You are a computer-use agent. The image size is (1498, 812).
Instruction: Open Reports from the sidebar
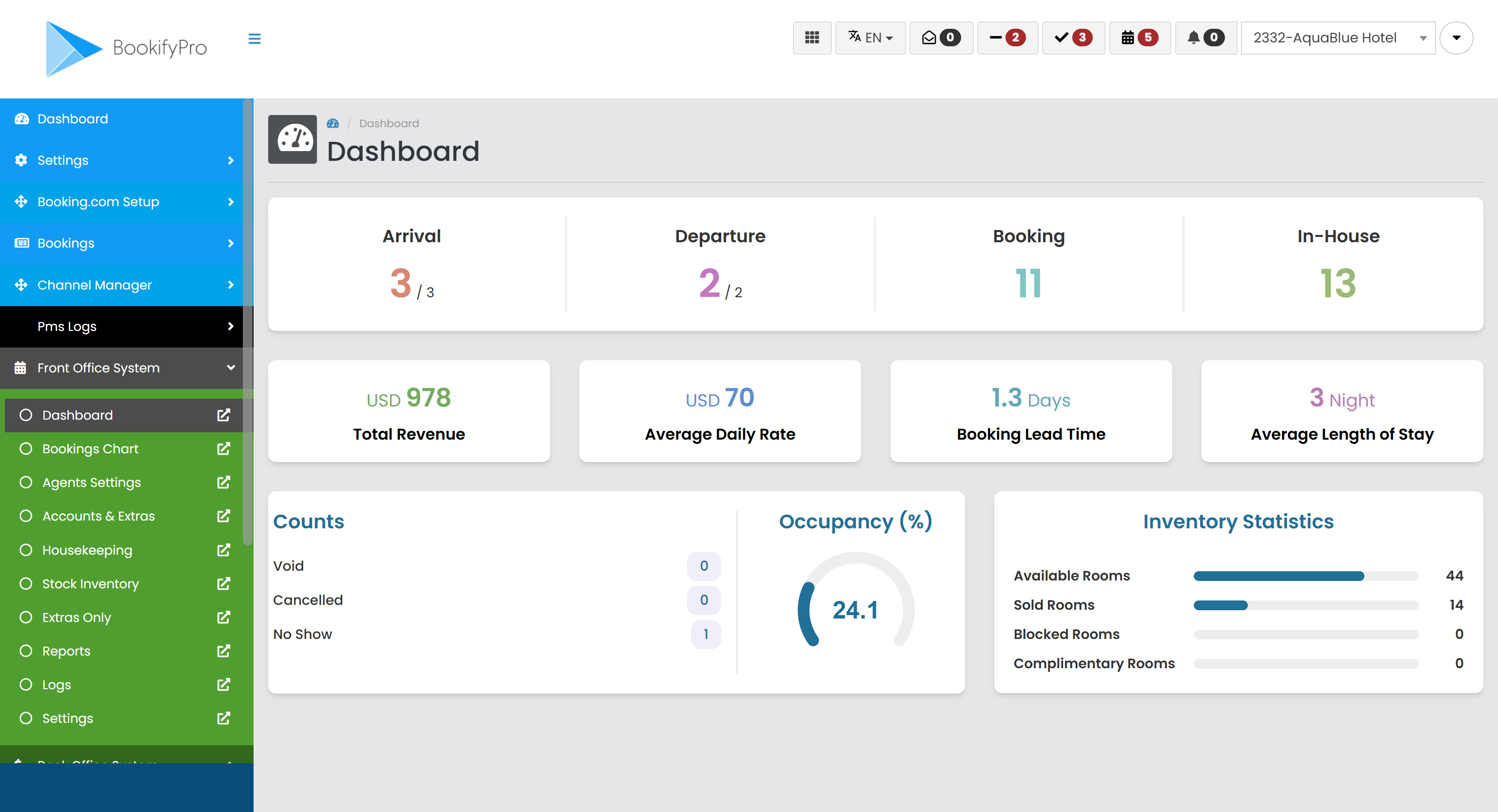pyautogui.click(x=66, y=650)
